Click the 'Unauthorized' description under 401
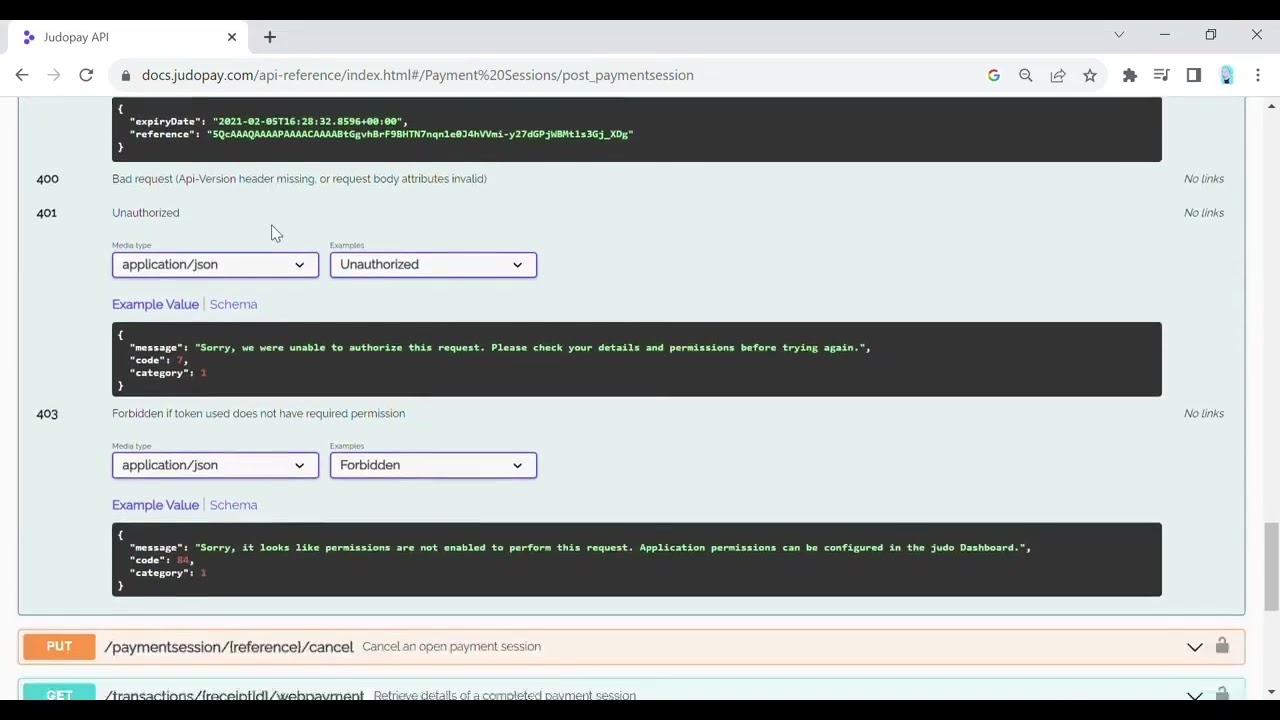 point(146,213)
